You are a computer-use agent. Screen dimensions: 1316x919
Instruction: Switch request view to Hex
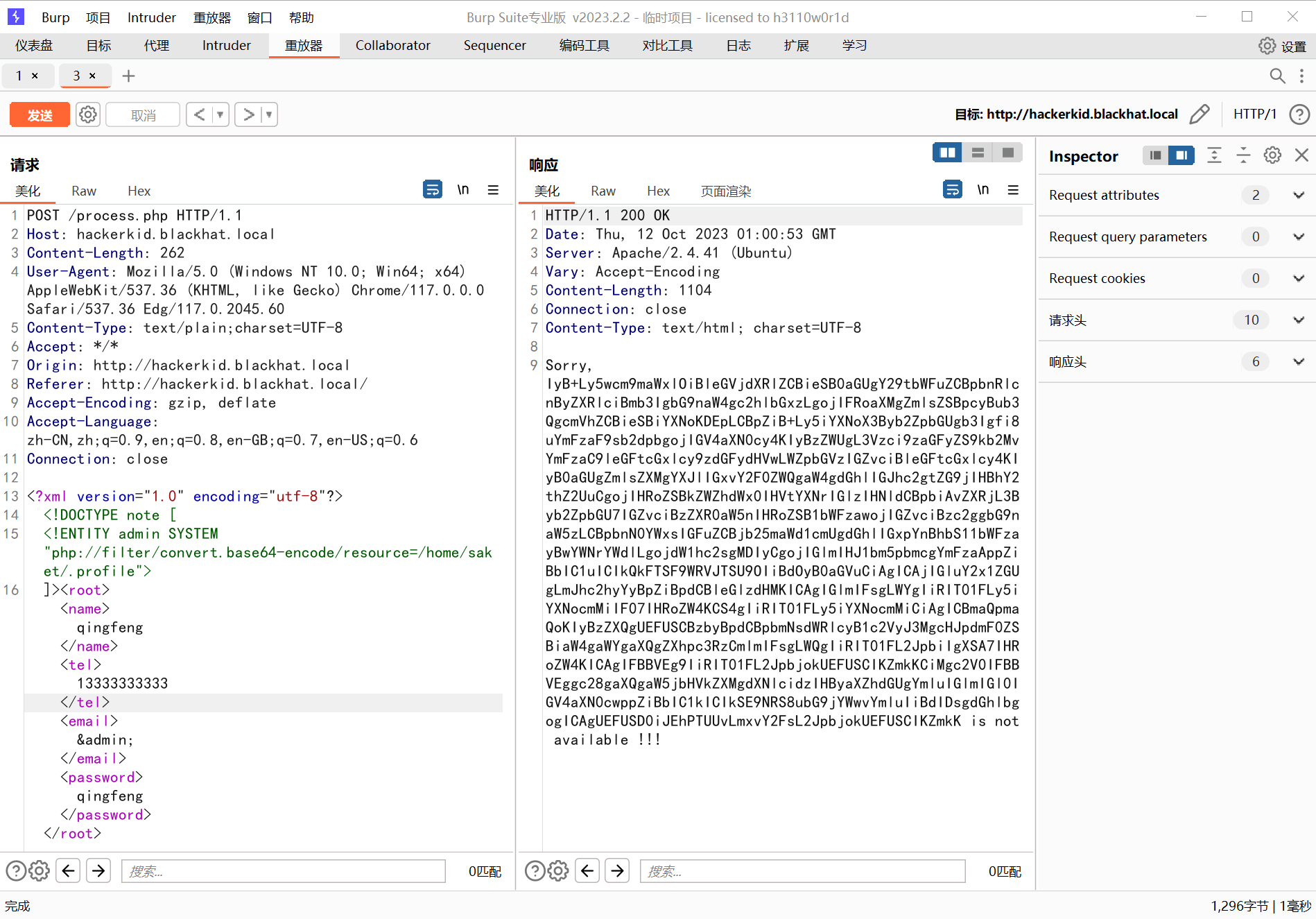[139, 191]
